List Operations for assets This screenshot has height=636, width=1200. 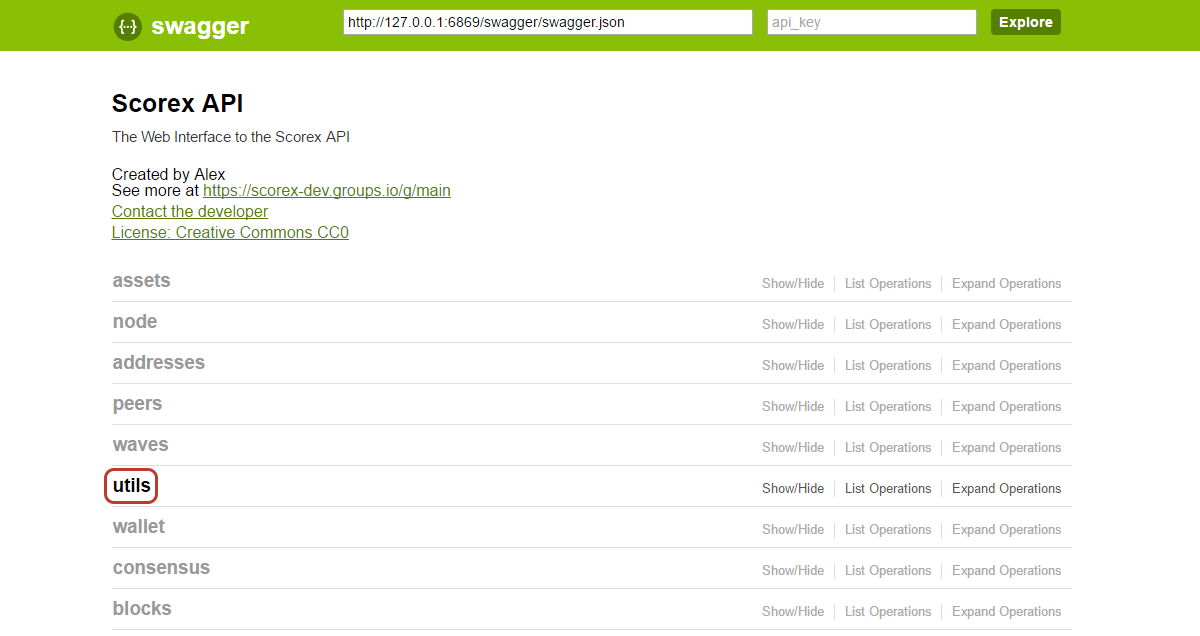pyautogui.click(x=888, y=283)
